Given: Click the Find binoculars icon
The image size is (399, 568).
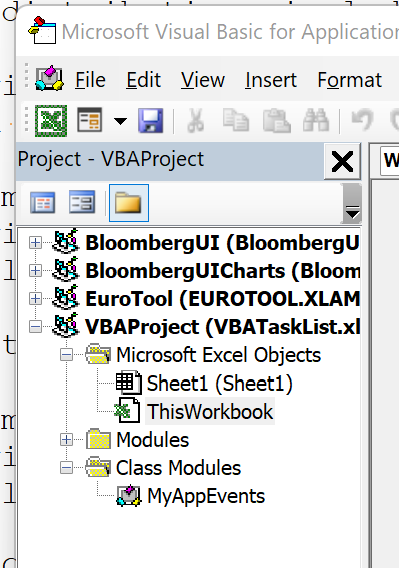Looking at the screenshot, I should pyautogui.click(x=316, y=120).
